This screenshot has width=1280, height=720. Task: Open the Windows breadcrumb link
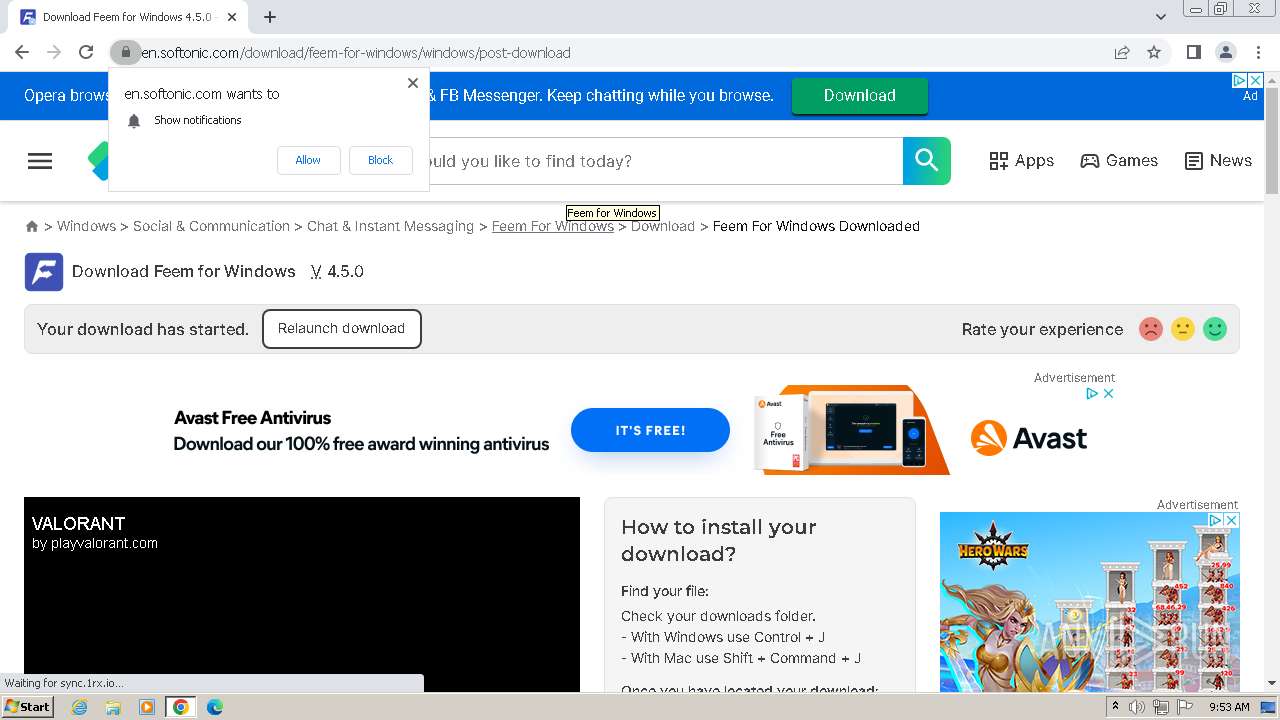(x=86, y=226)
